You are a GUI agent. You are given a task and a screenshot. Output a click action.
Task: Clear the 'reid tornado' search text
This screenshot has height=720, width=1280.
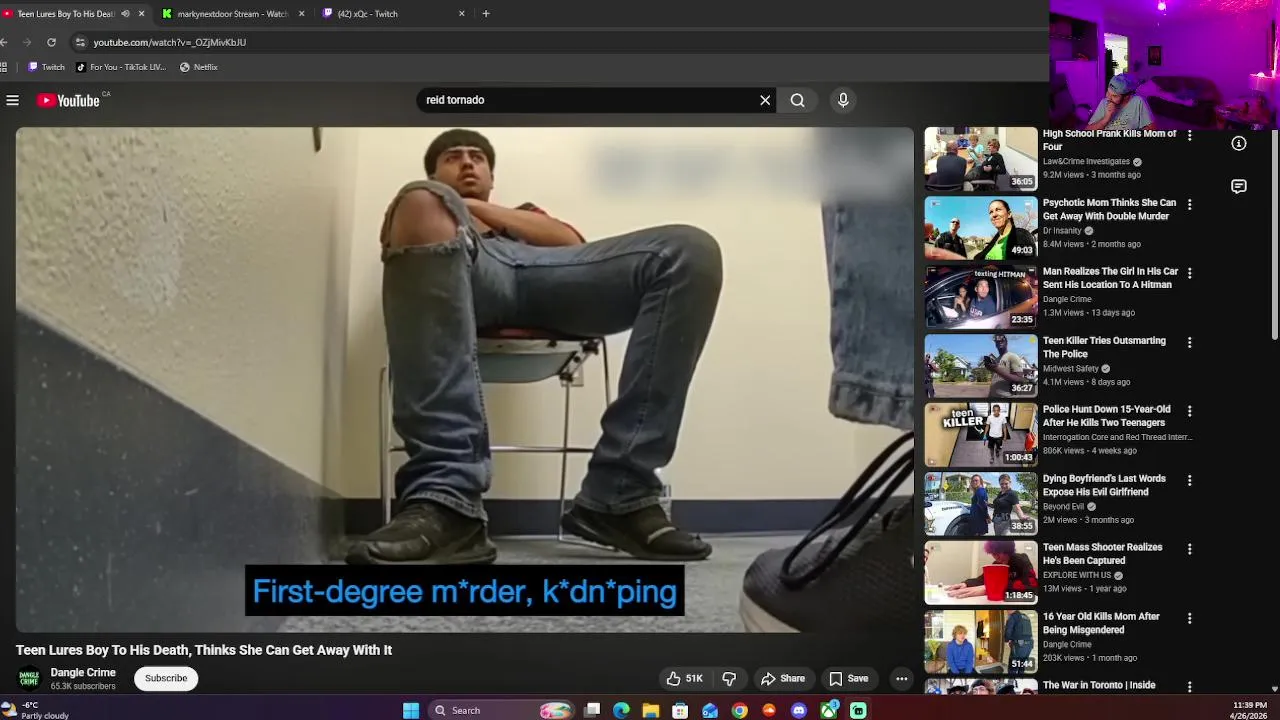tap(765, 100)
